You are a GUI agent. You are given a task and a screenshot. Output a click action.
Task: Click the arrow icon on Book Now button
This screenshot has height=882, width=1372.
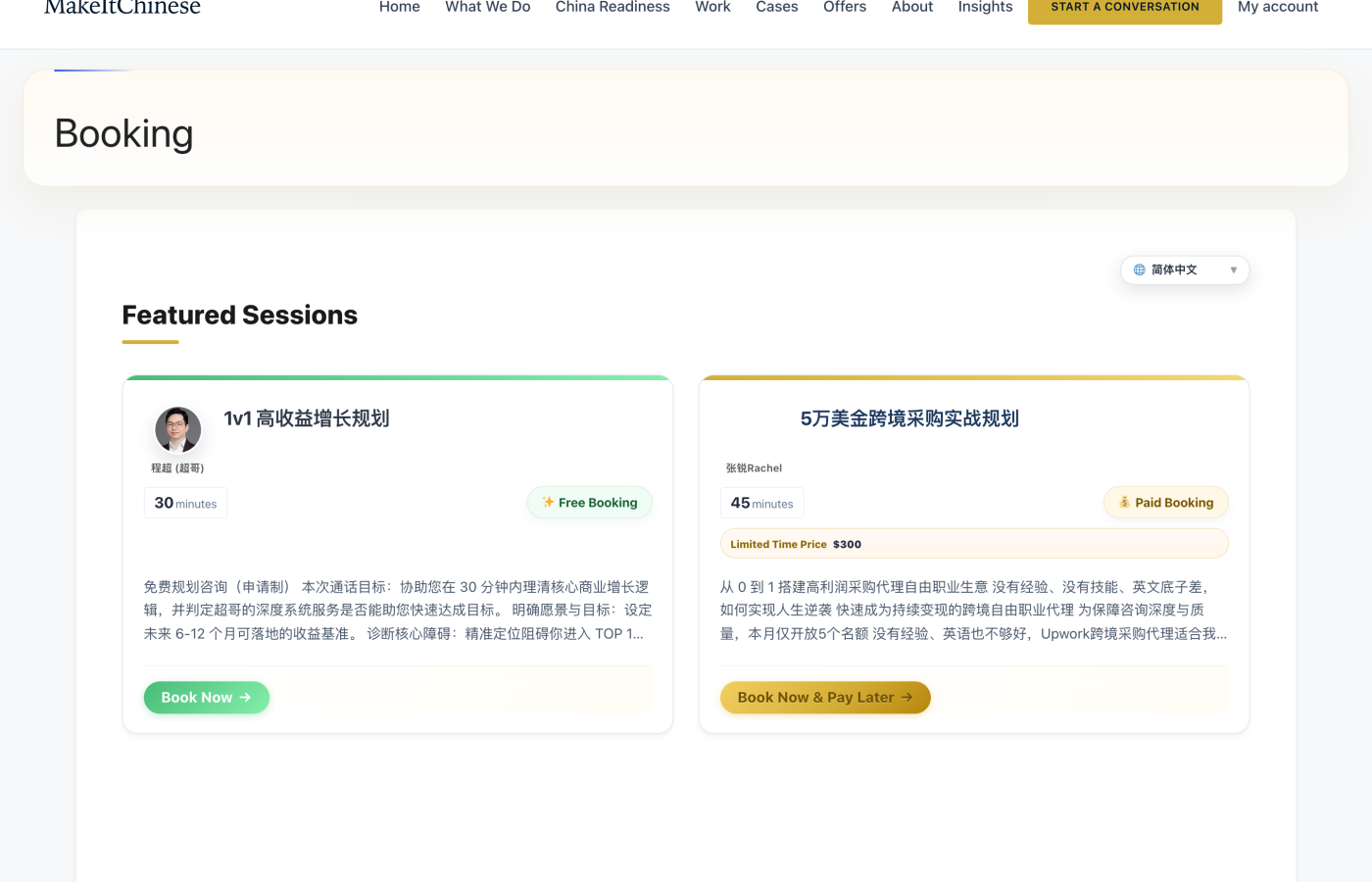click(245, 697)
